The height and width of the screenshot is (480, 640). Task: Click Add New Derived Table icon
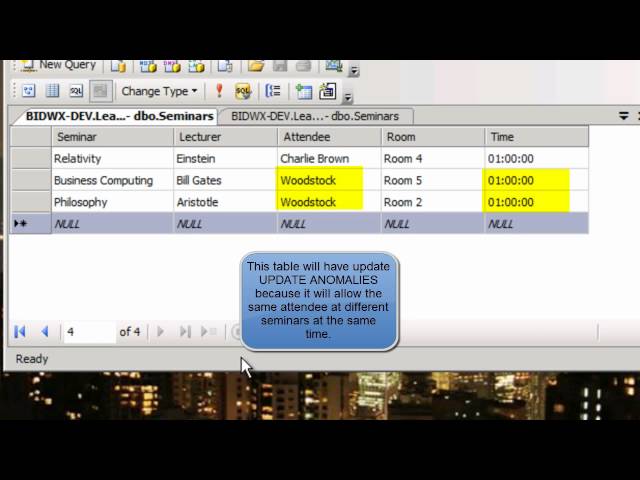[327, 91]
